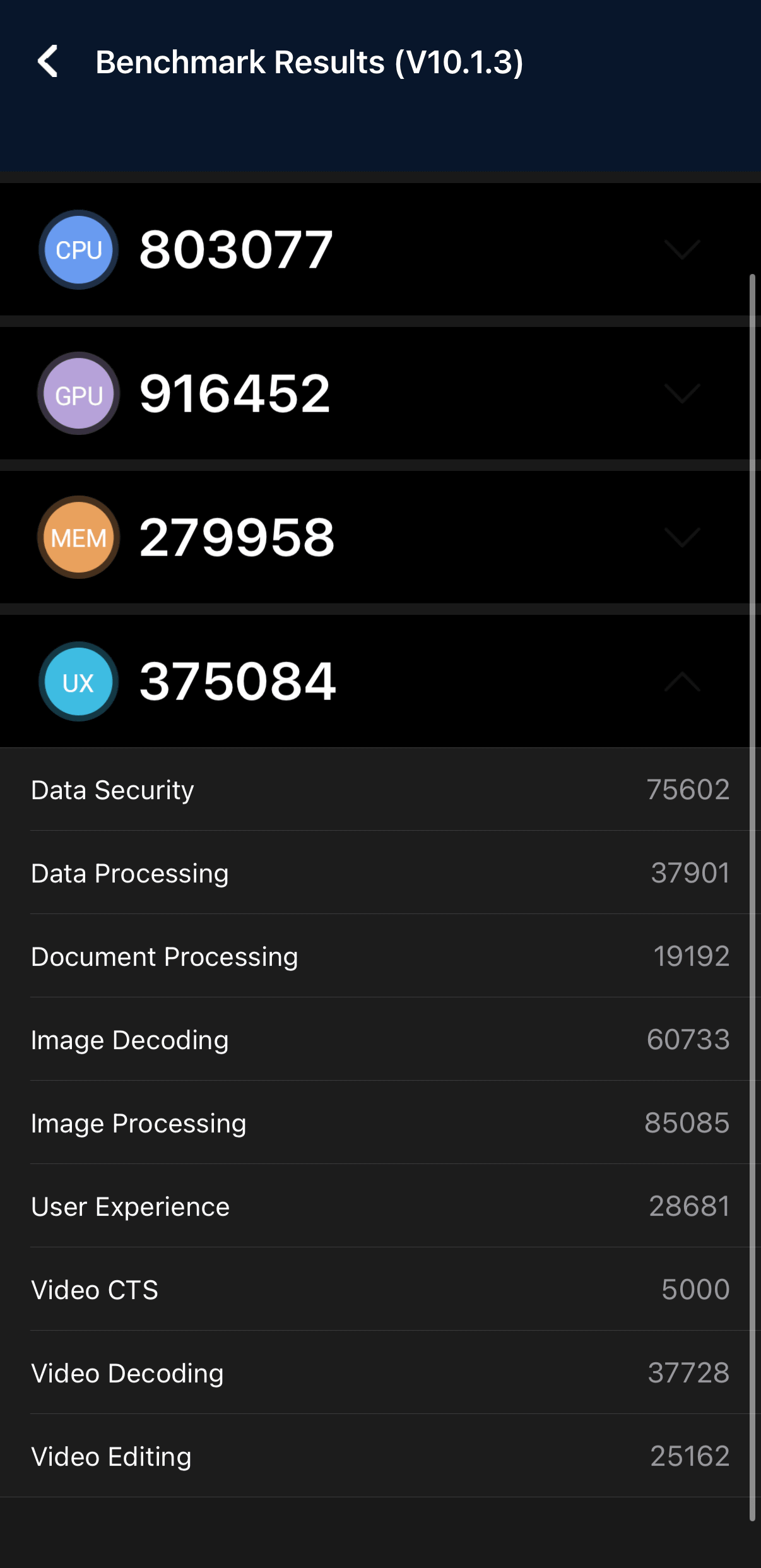761x1568 pixels.
Task: Collapse the UX score section chevron
Action: click(x=682, y=682)
